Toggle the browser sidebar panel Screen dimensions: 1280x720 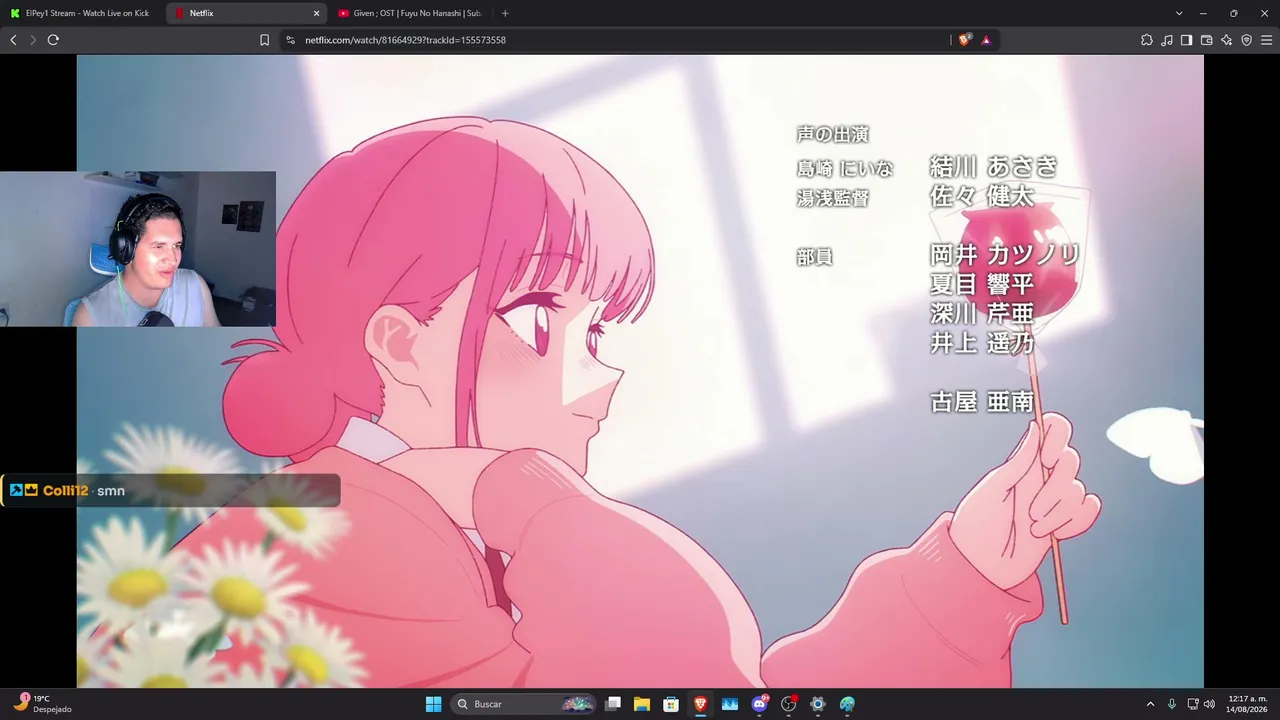1186,40
